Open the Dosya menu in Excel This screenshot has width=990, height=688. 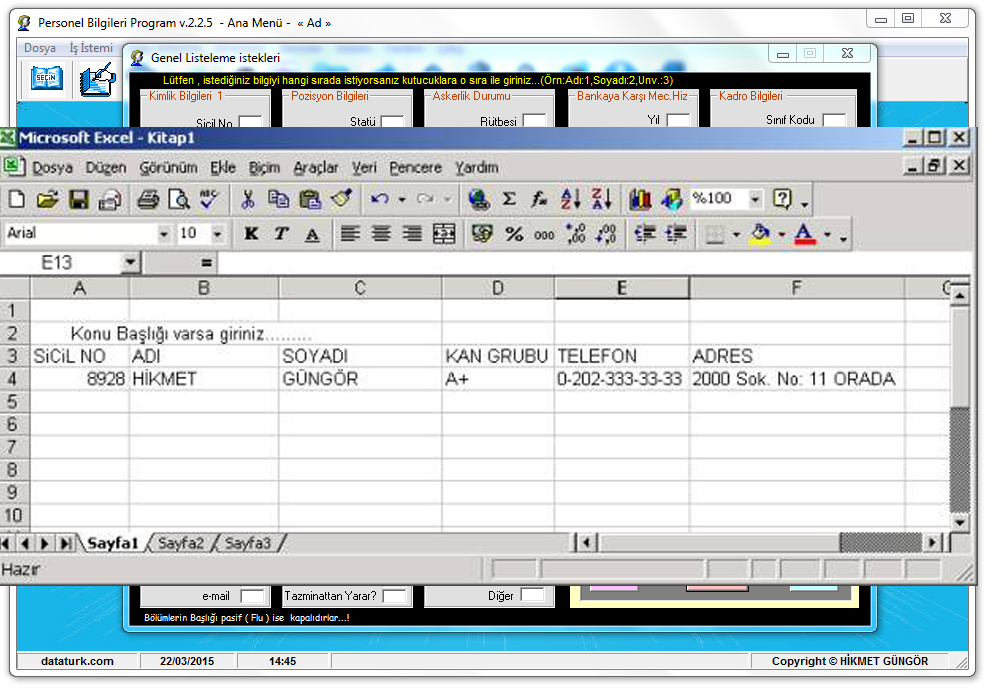pyautogui.click(x=52, y=167)
